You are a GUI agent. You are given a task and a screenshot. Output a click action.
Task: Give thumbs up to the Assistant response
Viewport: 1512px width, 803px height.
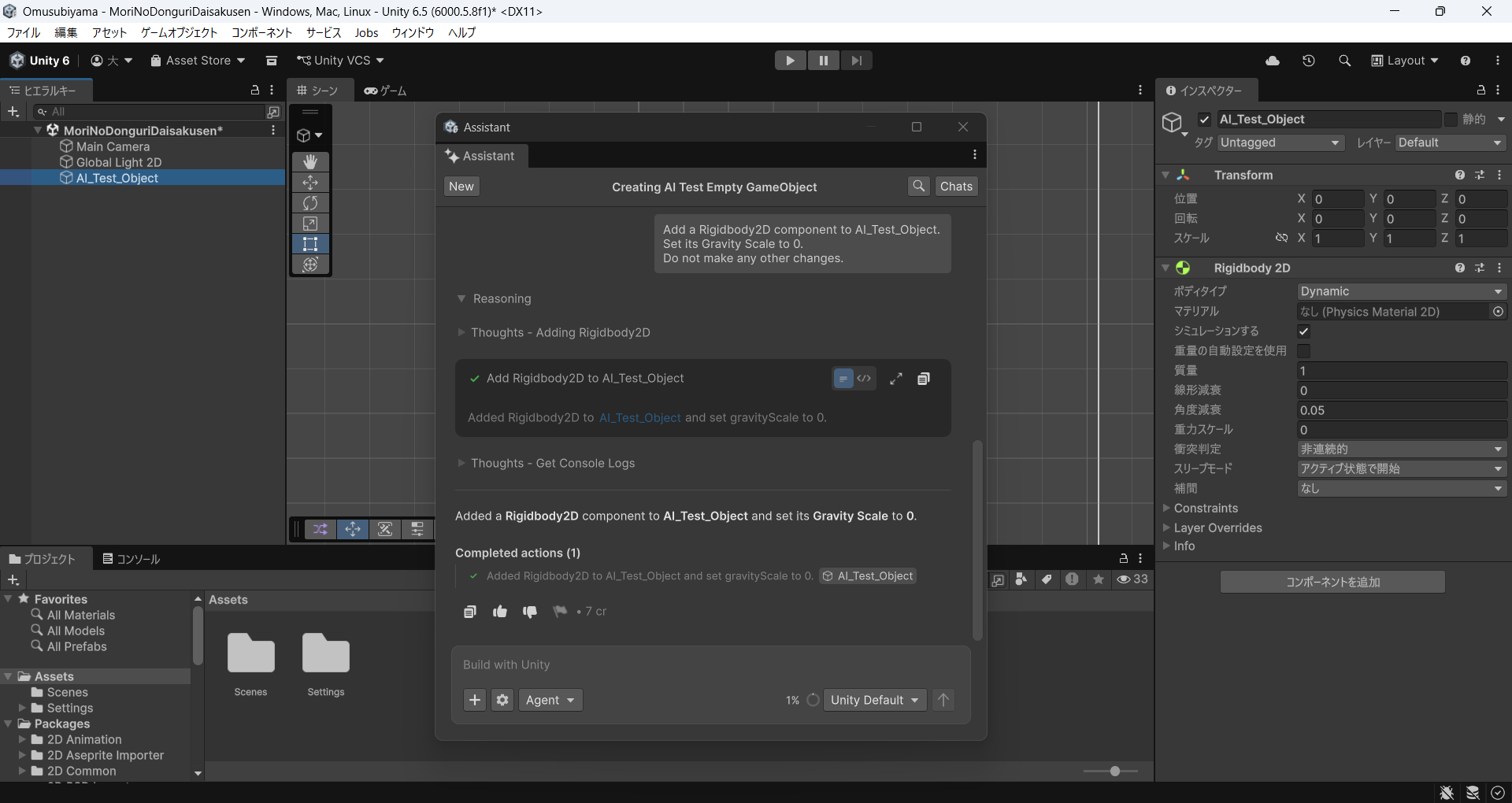tap(500, 612)
